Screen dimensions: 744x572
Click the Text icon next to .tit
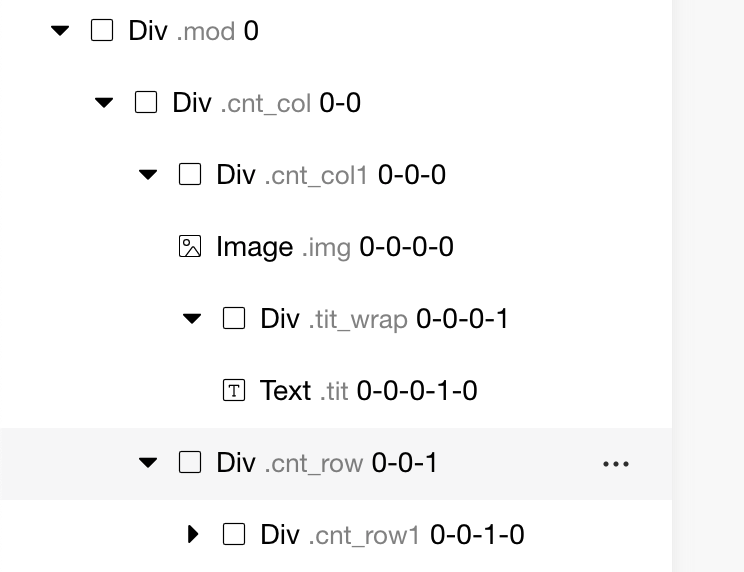(x=234, y=391)
